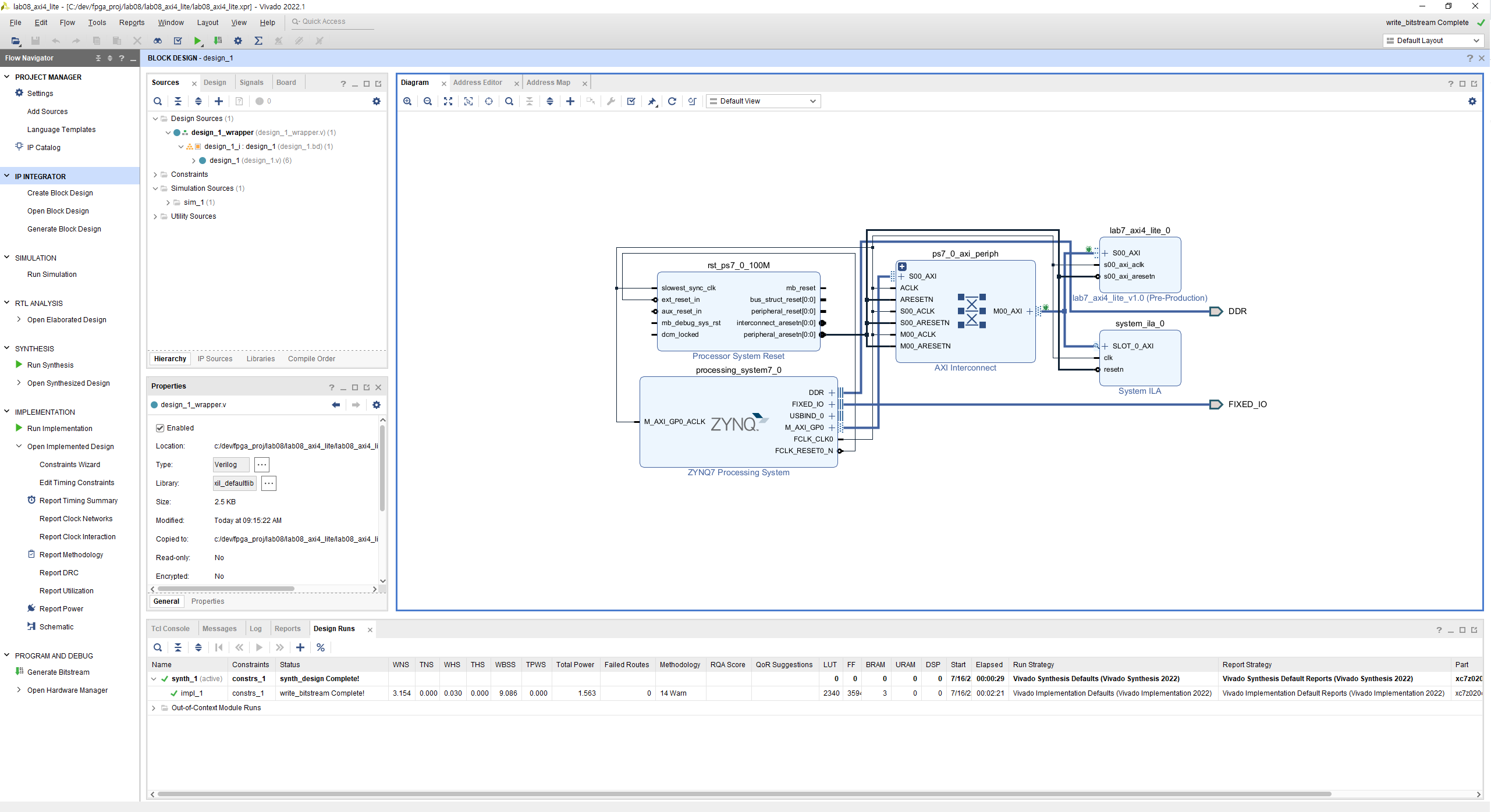Screen dimensions: 1491x812
Task: Open the Default View dropdown
Action: click(x=763, y=101)
